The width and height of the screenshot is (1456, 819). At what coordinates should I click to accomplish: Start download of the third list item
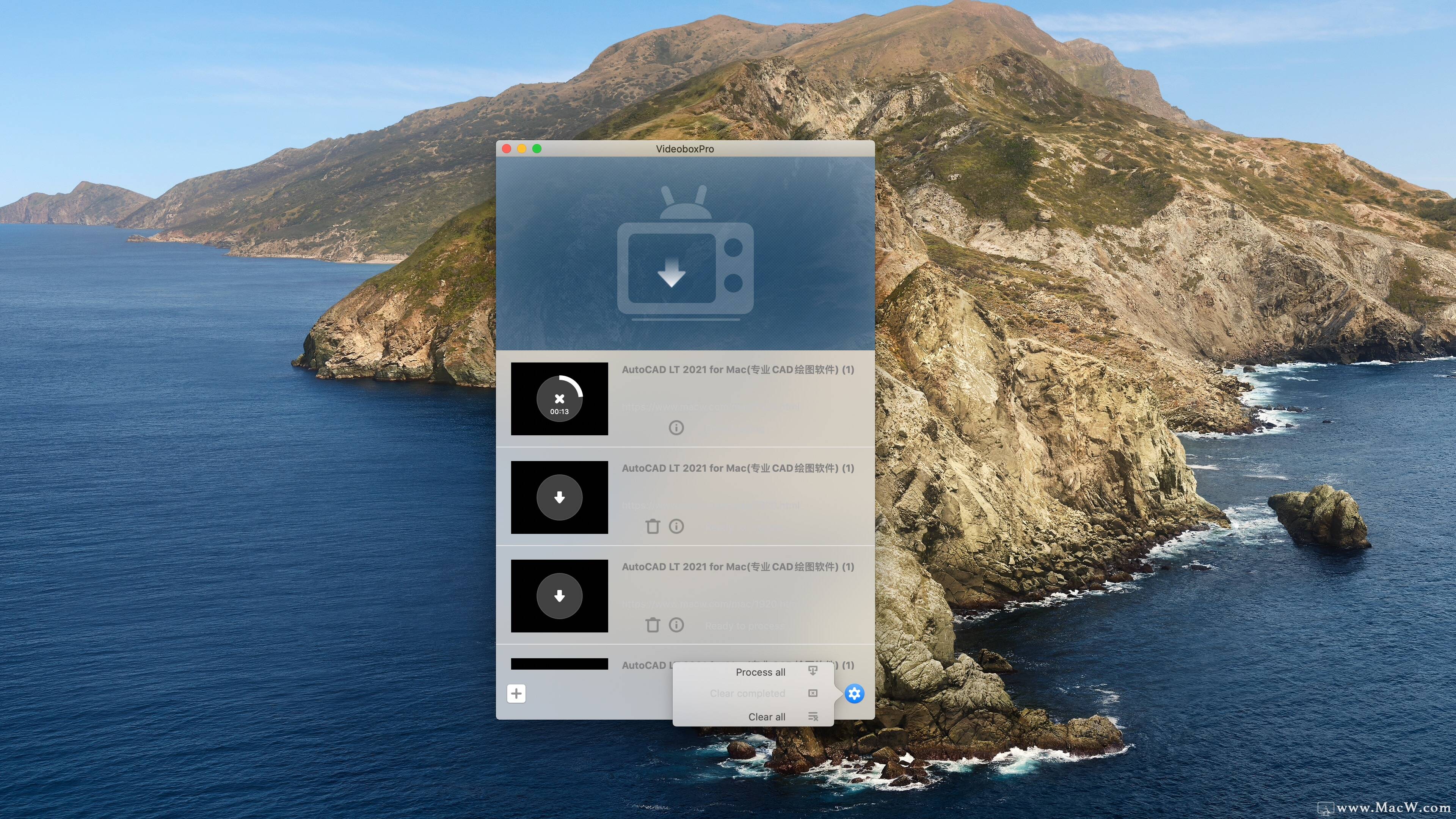559,596
